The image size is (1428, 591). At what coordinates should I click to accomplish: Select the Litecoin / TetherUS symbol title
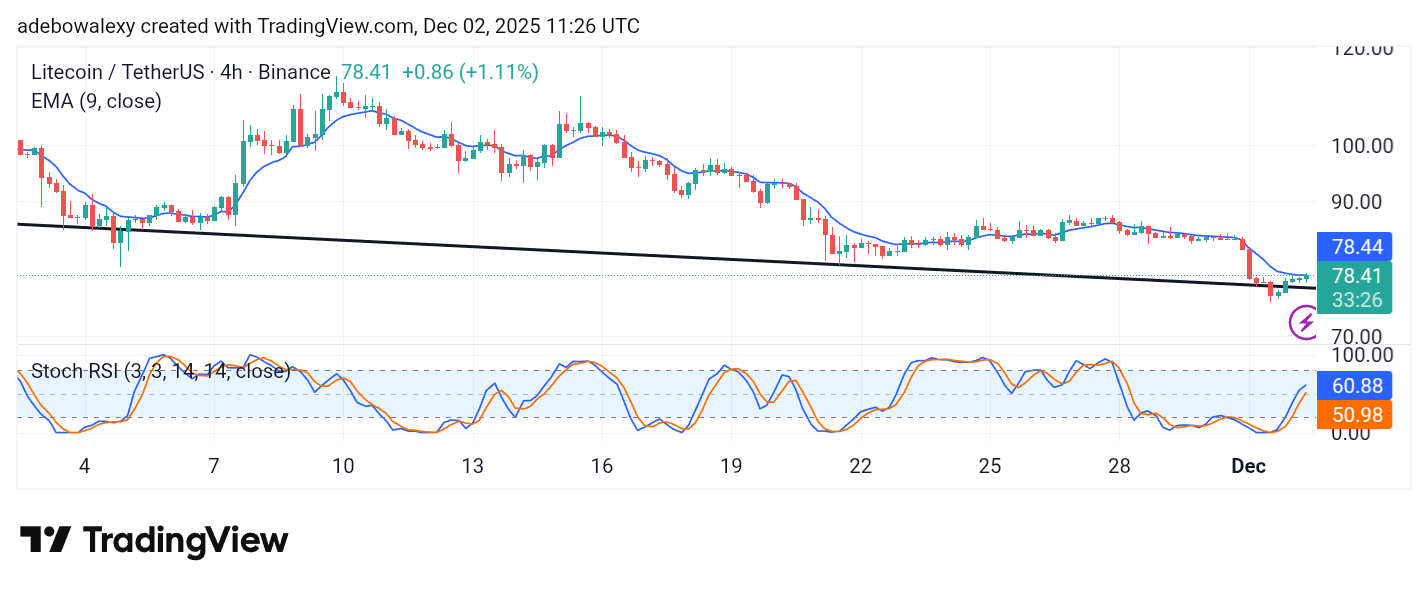(117, 72)
